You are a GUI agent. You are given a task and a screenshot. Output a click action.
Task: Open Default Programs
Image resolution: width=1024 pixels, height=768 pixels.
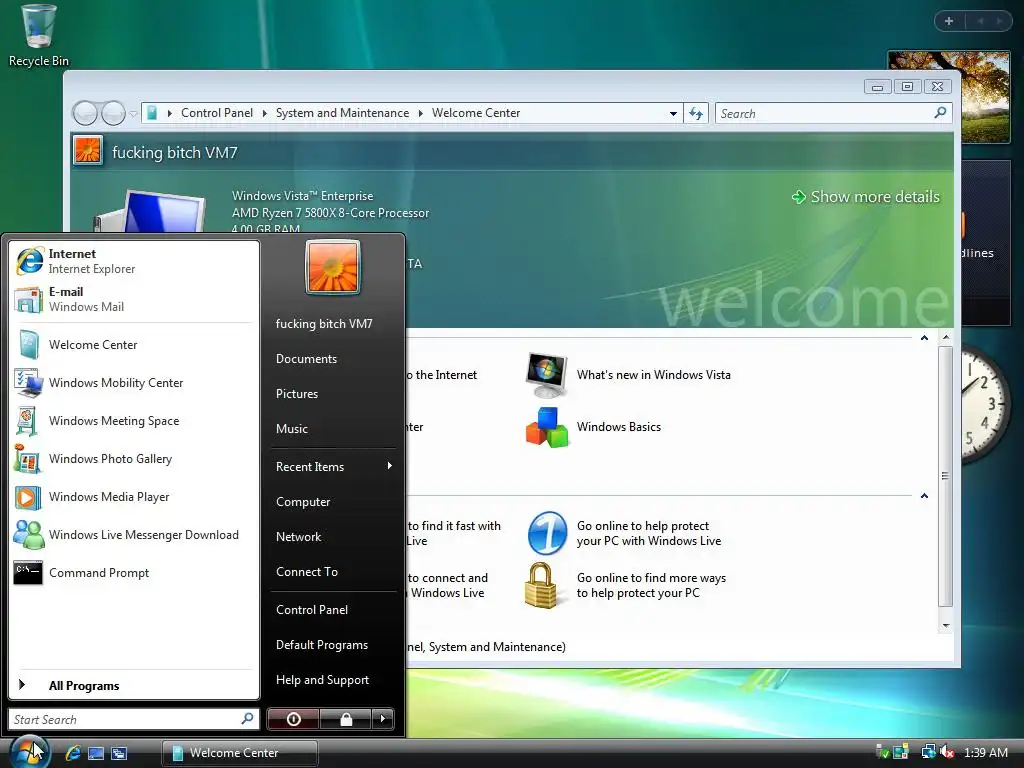point(334,645)
